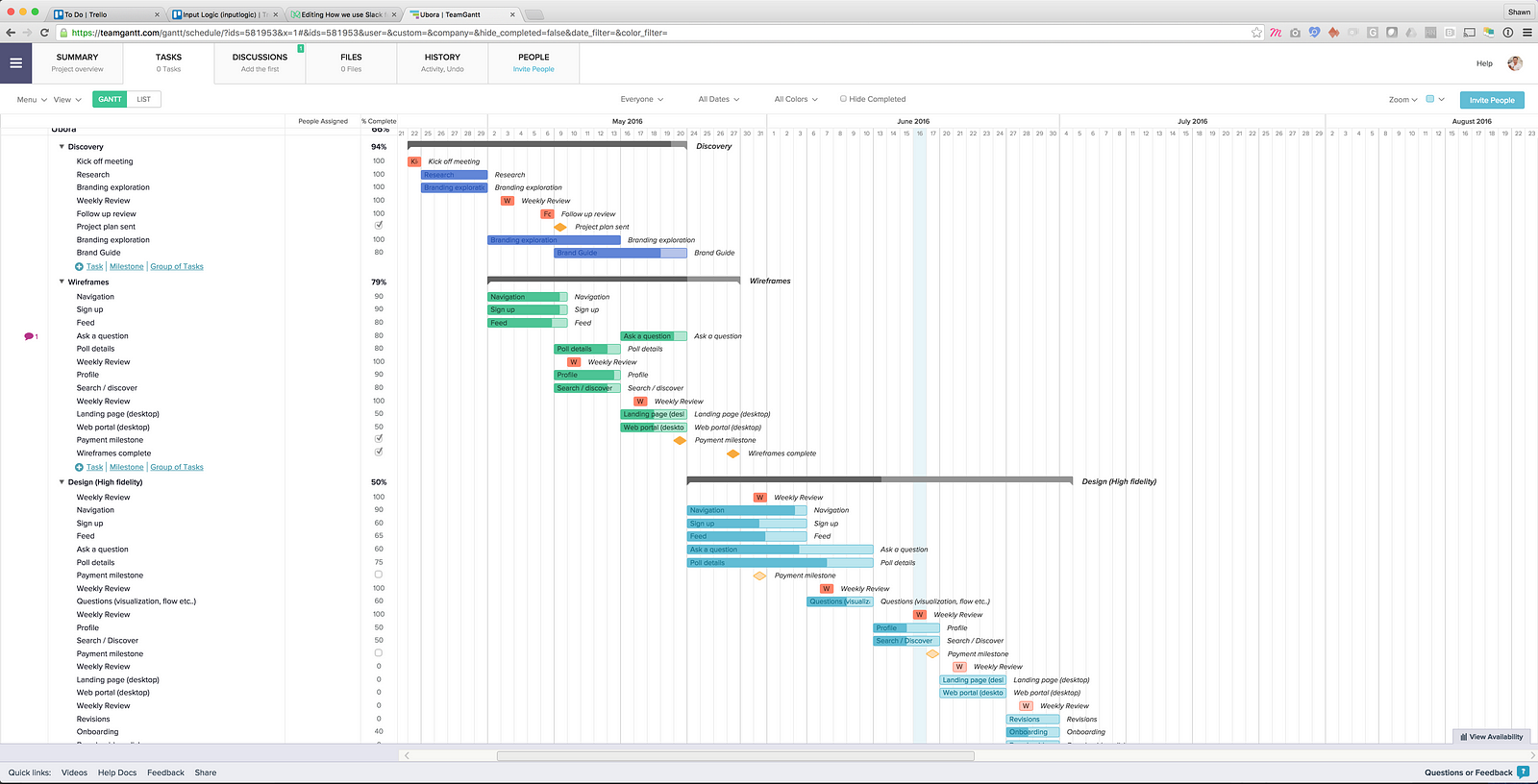The image size is (1538, 784).
Task: Go back with browser back arrow
Action: (11, 33)
